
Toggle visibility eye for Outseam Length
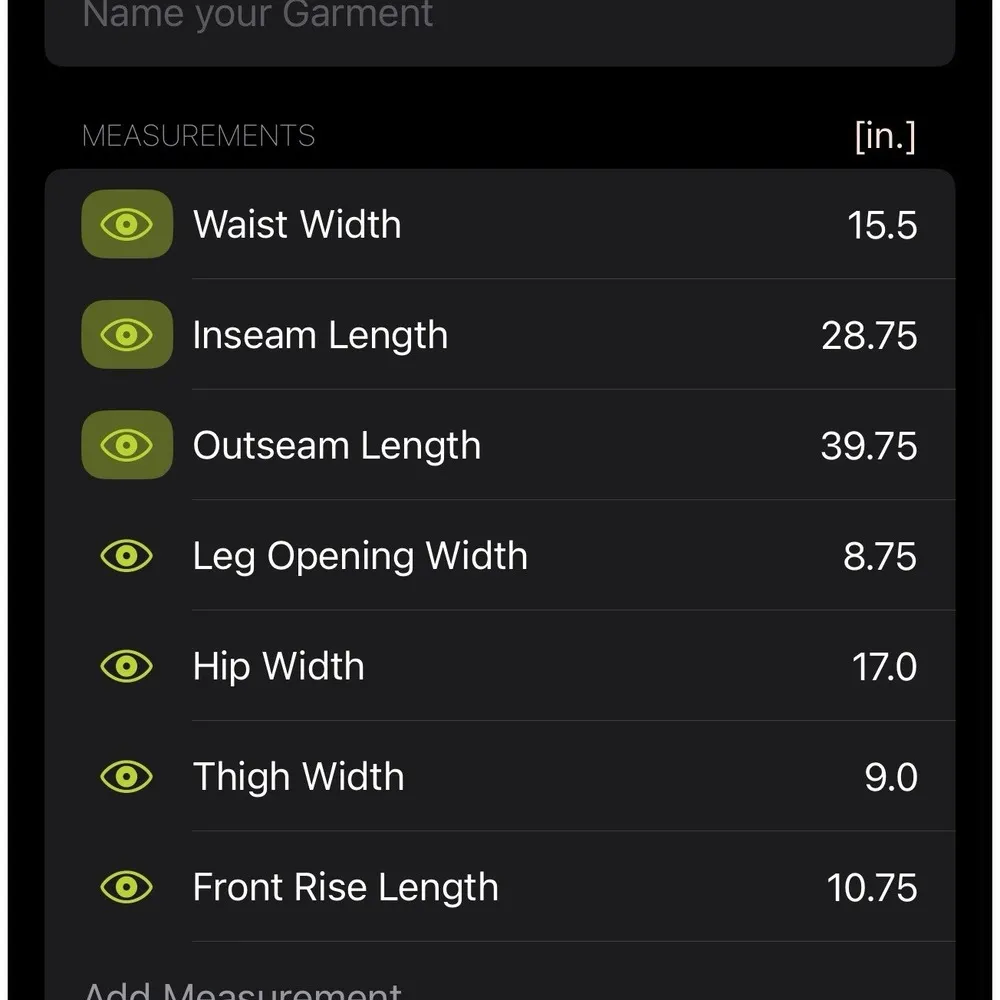(127, 445)
